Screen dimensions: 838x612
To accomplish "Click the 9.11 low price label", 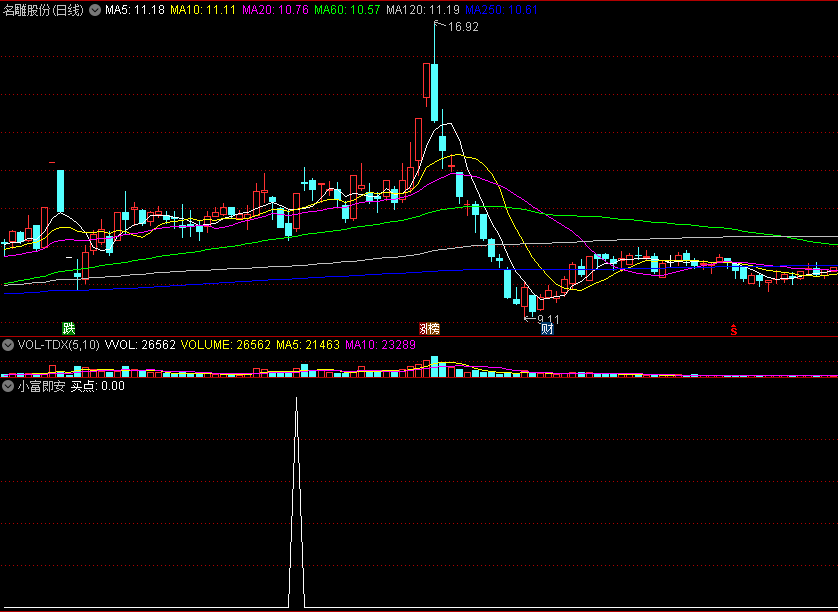I will tap(548, 320).
